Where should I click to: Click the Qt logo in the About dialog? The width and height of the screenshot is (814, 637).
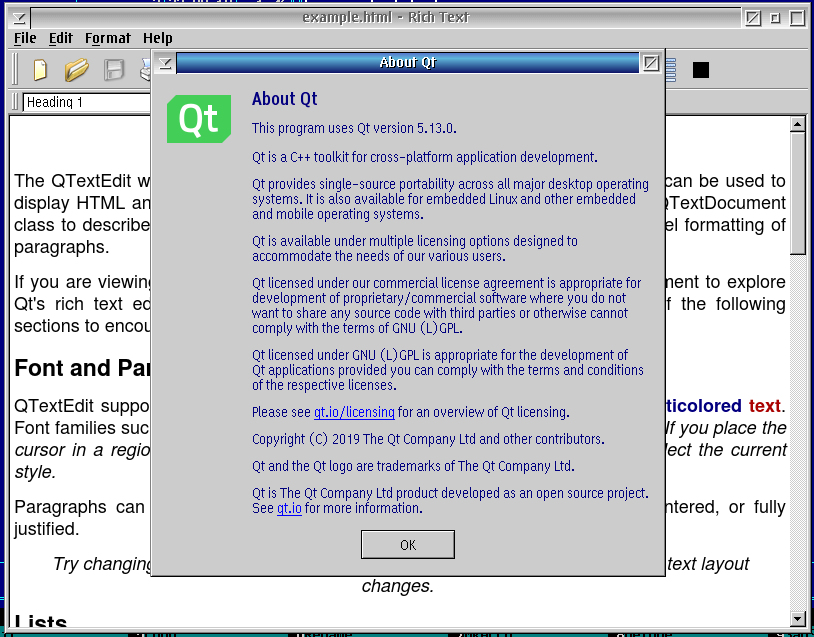pos(199,119)
